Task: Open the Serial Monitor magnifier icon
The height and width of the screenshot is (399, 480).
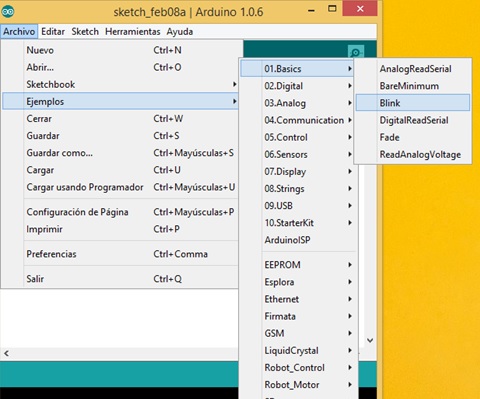Action: pyautogui.click(x=356, y=52)
